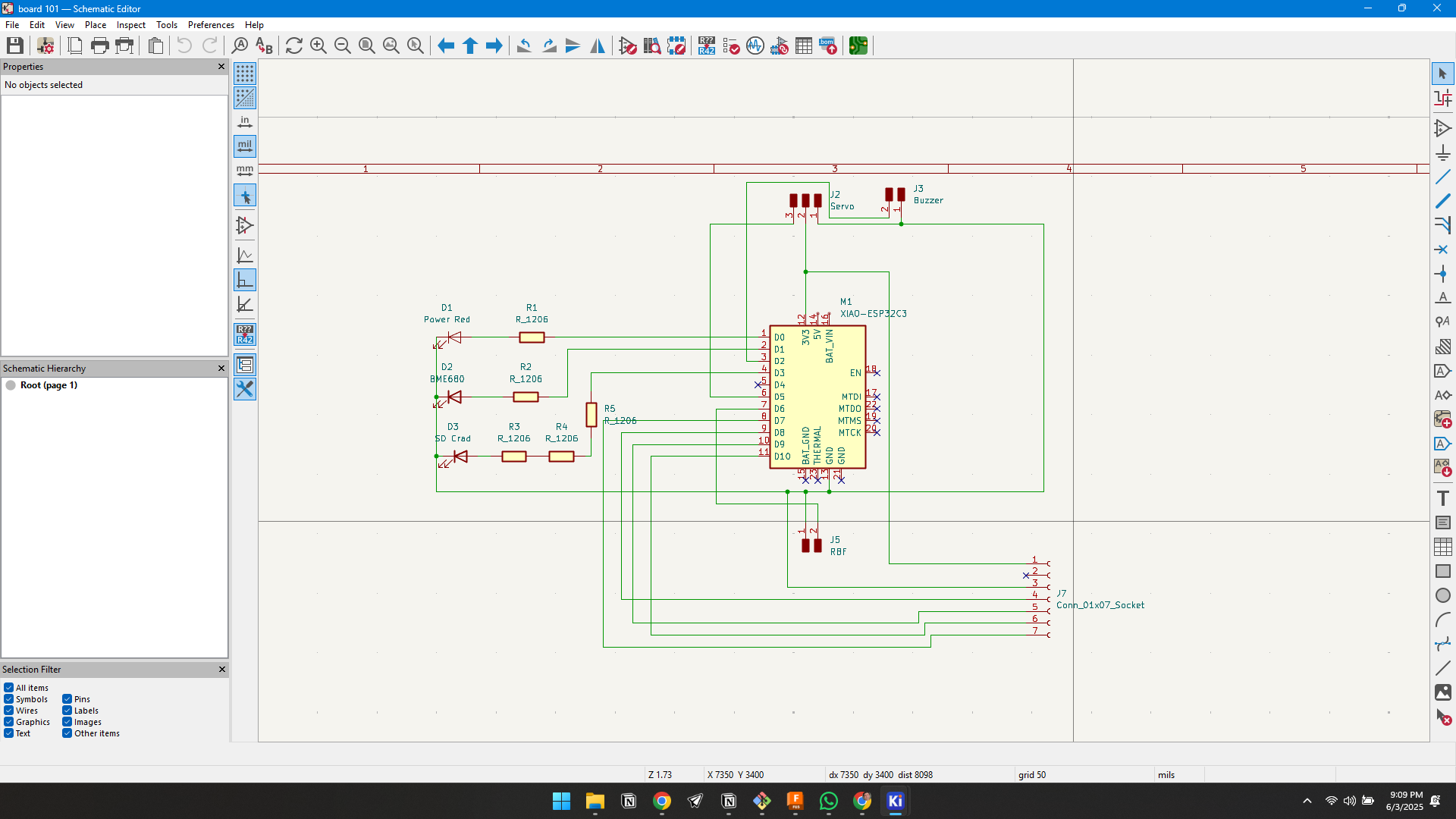Switch units to inches
Image resolution: width=1456 pixels, height=819 pixels.
[x=245, y=122]
